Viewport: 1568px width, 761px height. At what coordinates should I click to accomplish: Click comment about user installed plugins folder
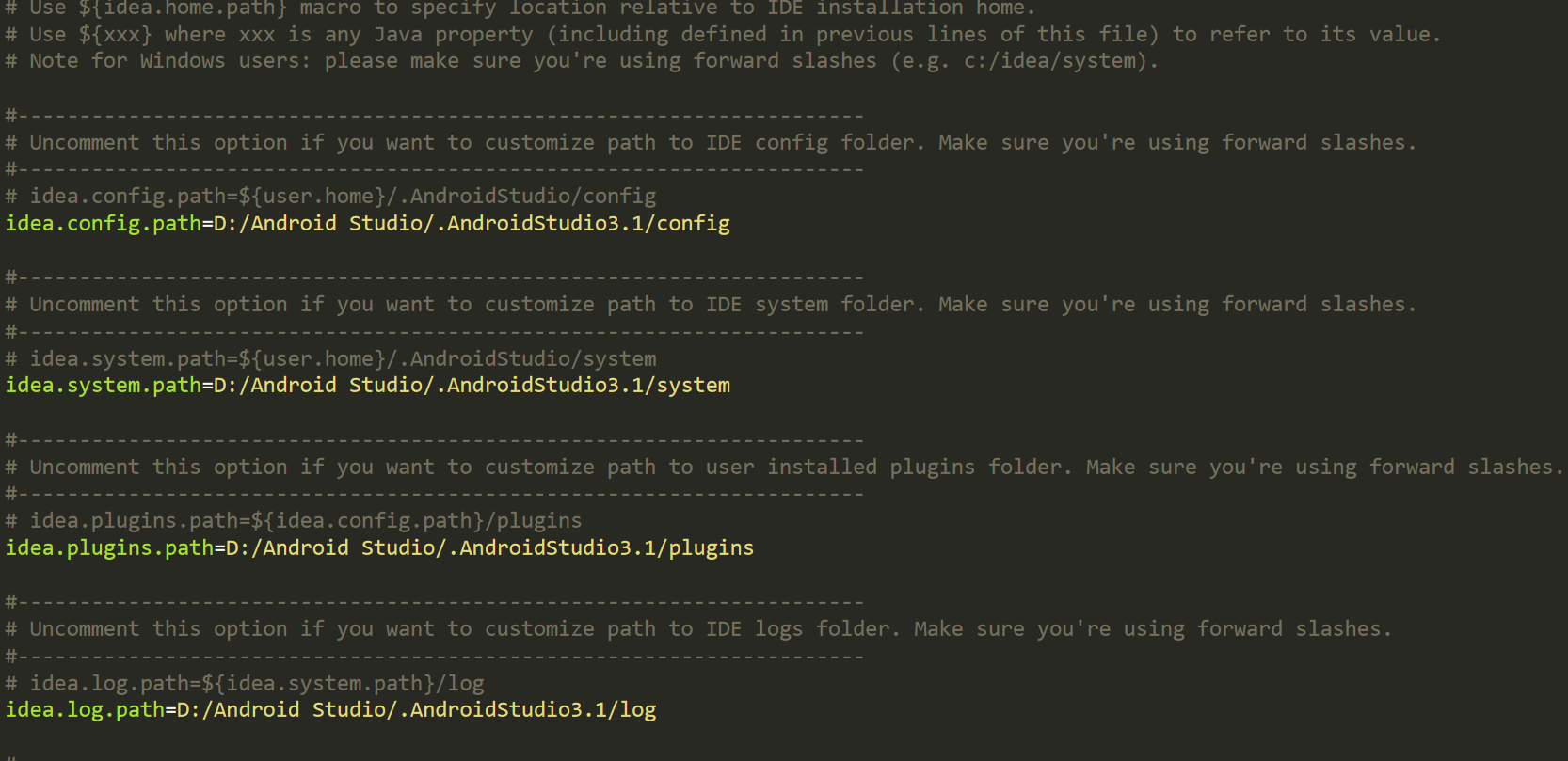pos(785,468)
